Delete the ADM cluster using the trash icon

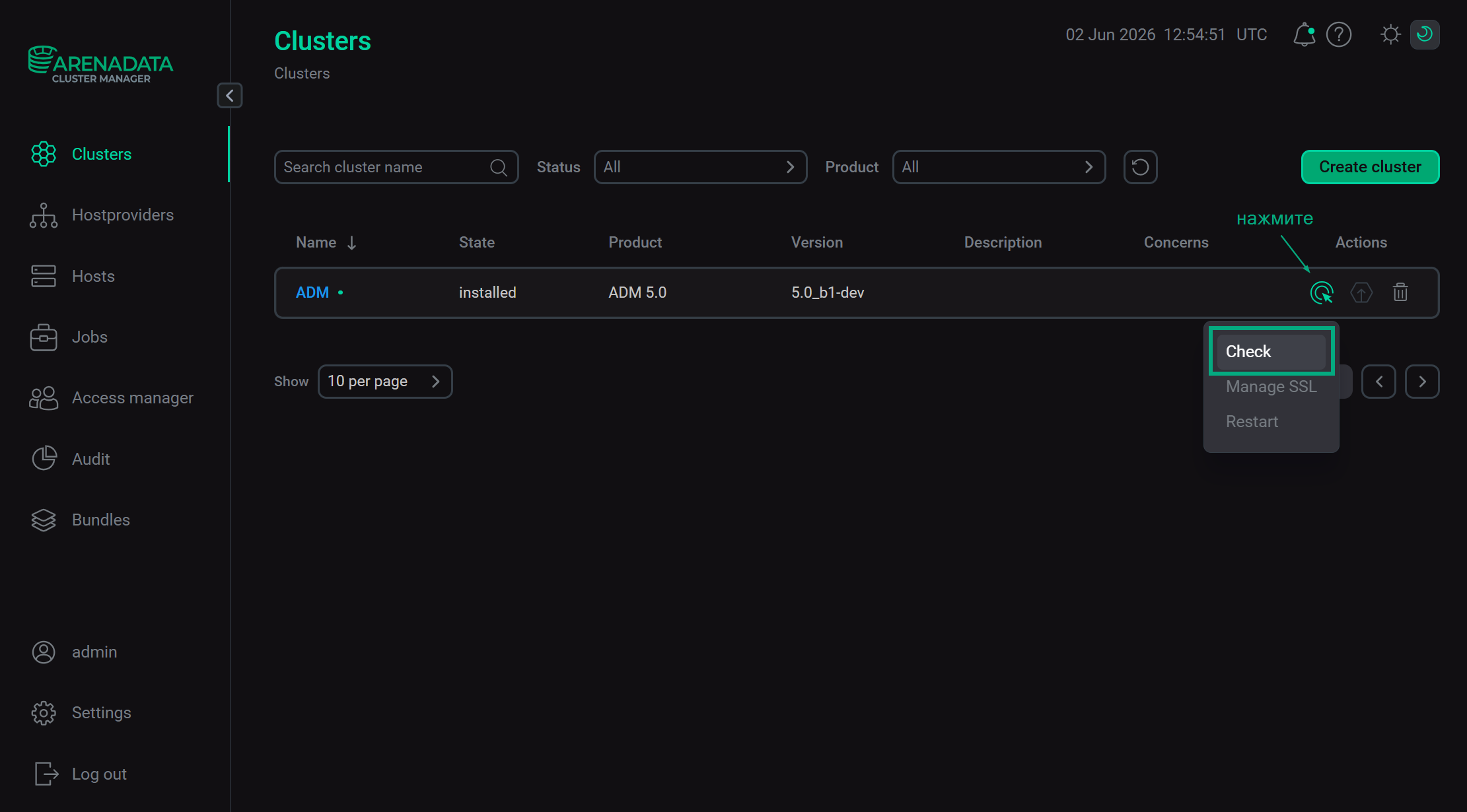1400,292
